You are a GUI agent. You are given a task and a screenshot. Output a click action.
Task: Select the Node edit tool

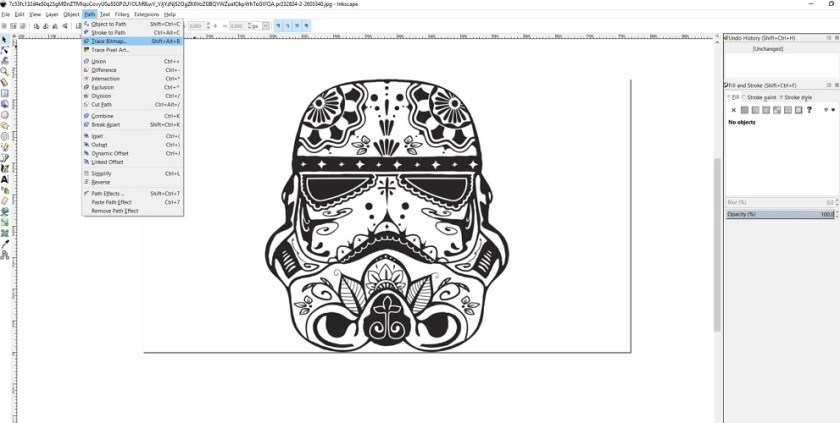[x=5, y=49]
